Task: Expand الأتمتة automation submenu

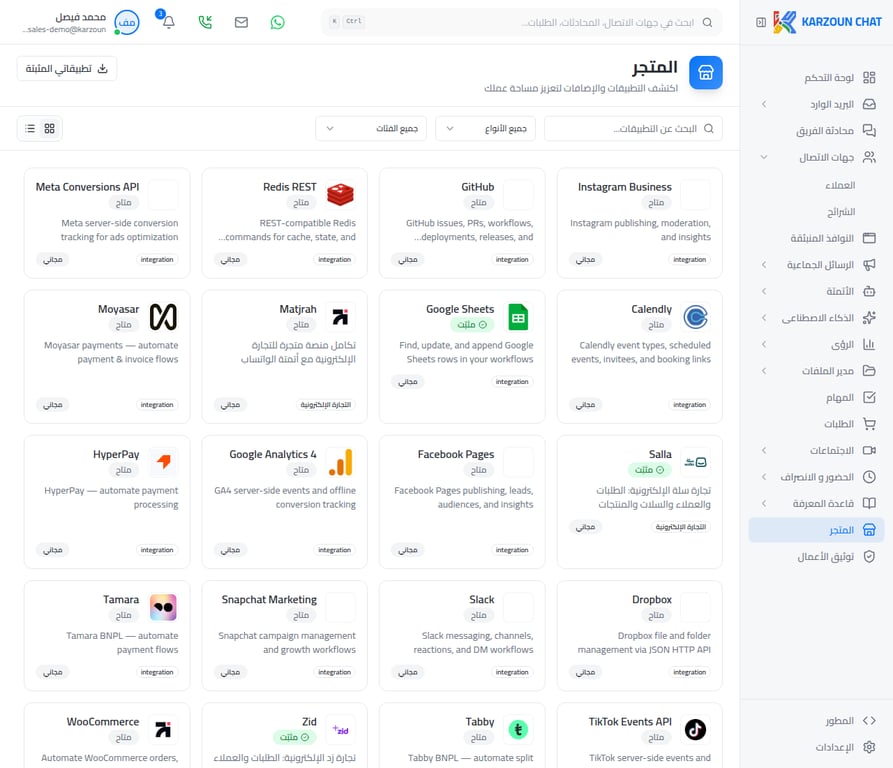Action: pos(764,291)
